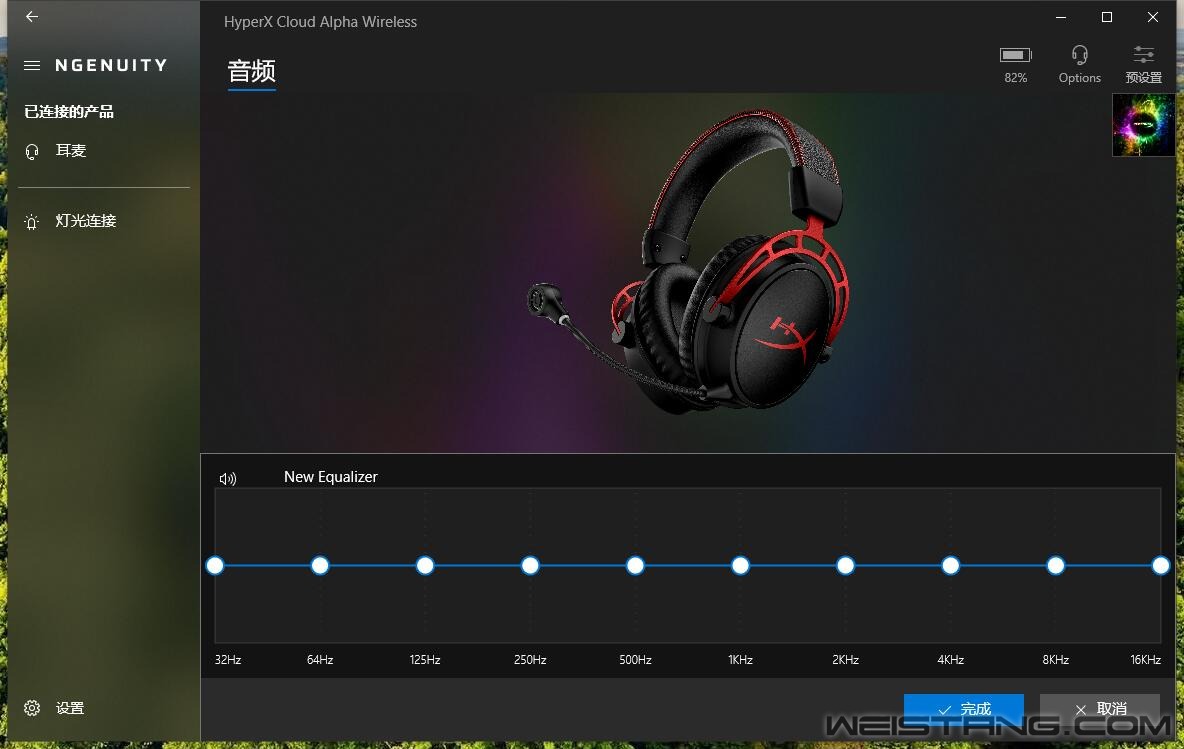This screenshot has width=1184, height=749.
Task: Click the New Equalizer name field
Action: [x=331, y=477]
